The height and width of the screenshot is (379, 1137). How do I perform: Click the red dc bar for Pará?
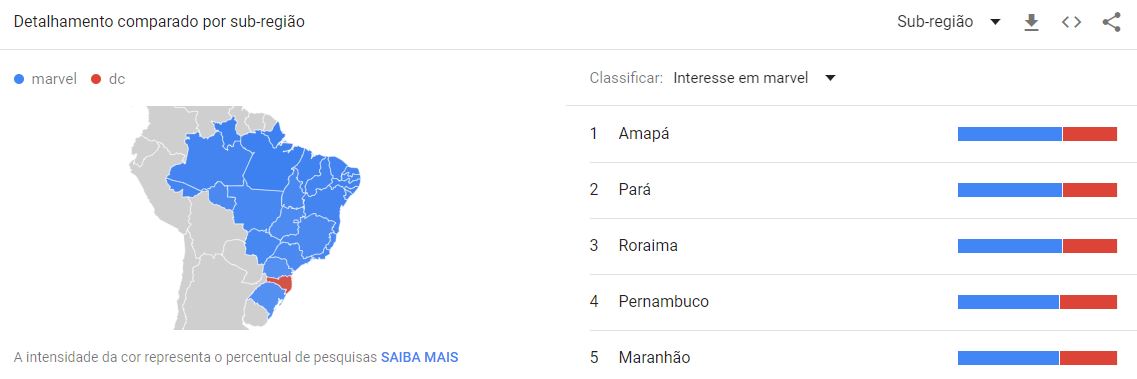pyautogui.click(x=1090, y=190)
